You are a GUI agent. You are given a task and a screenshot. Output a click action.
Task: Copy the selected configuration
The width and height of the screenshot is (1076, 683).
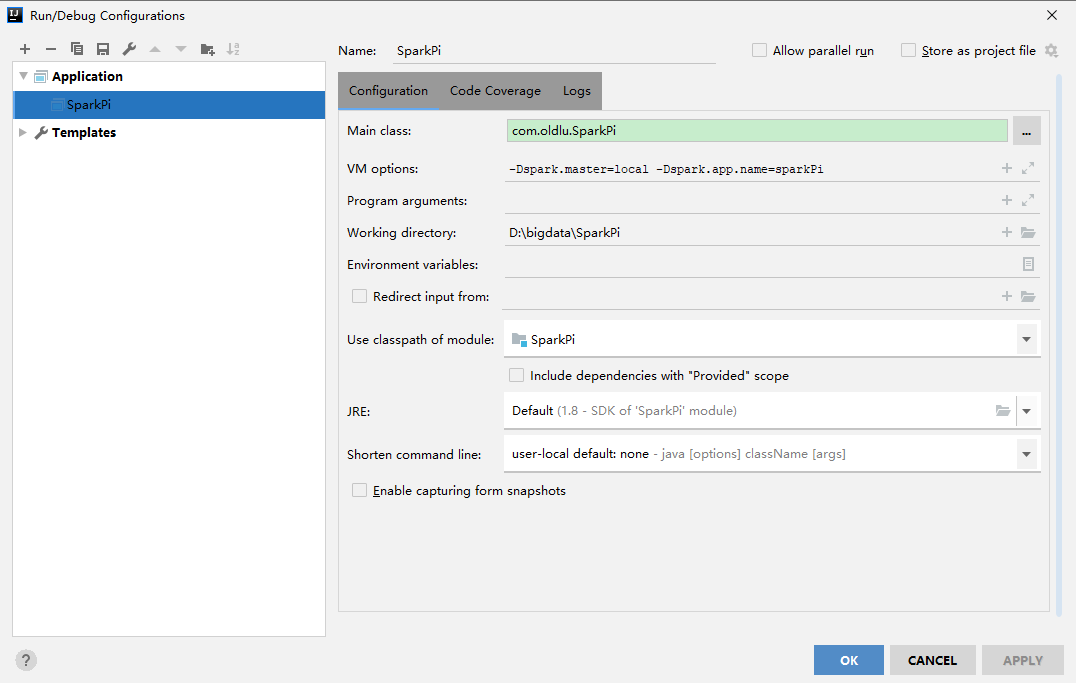[77, 49]
